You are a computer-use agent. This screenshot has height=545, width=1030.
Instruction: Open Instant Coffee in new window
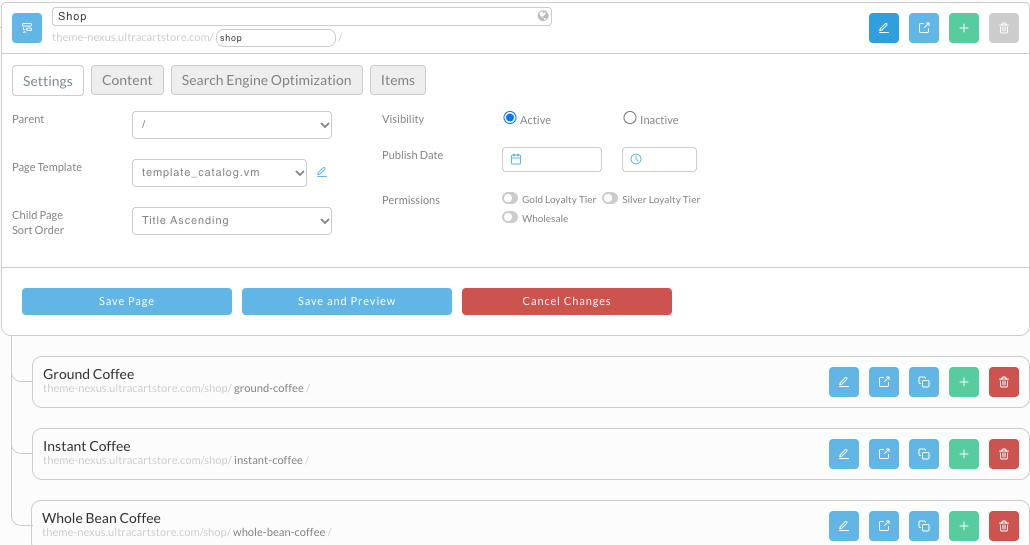(x=884, y=454)
